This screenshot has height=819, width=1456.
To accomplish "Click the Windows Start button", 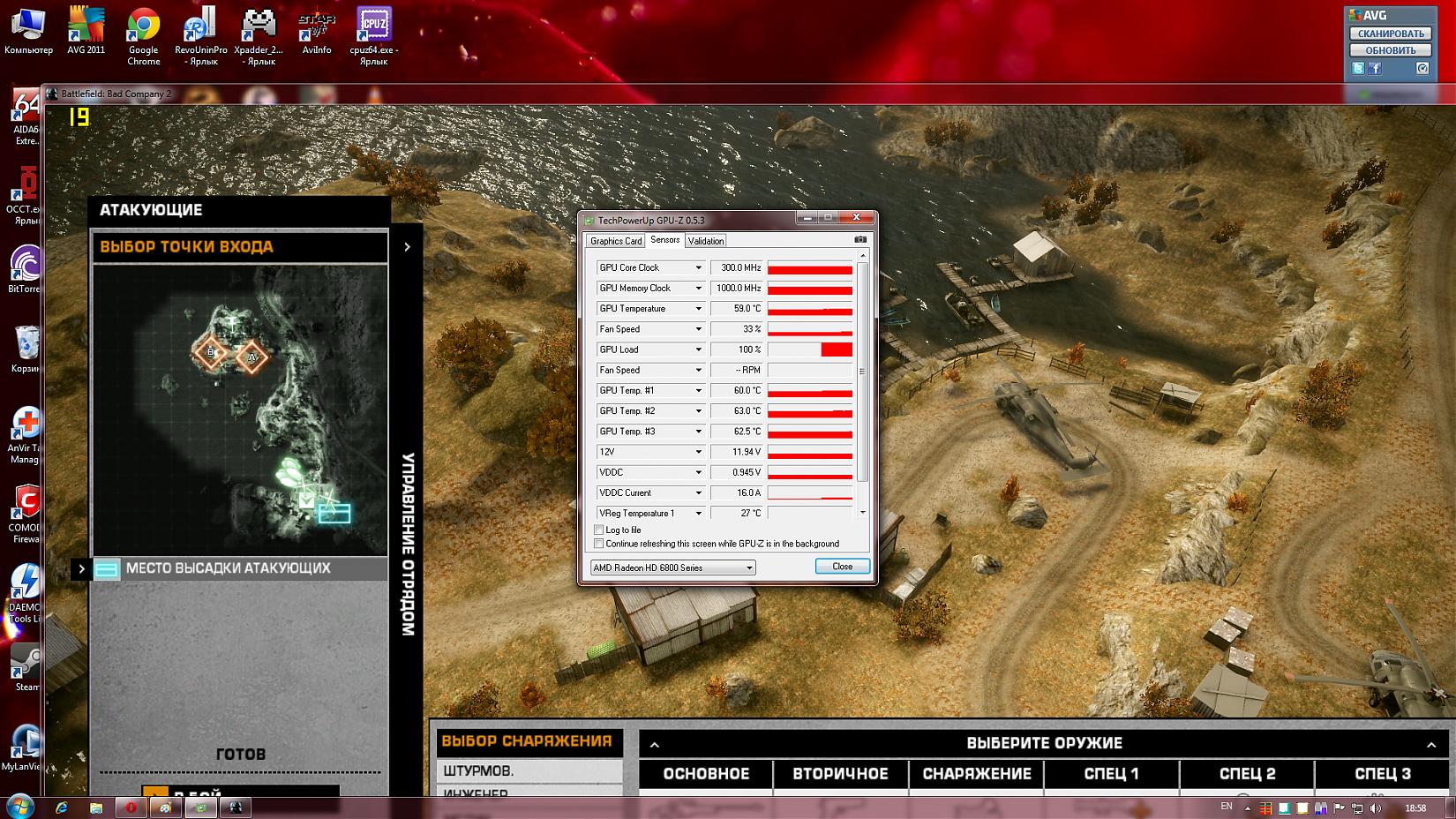I will (19, 807).
